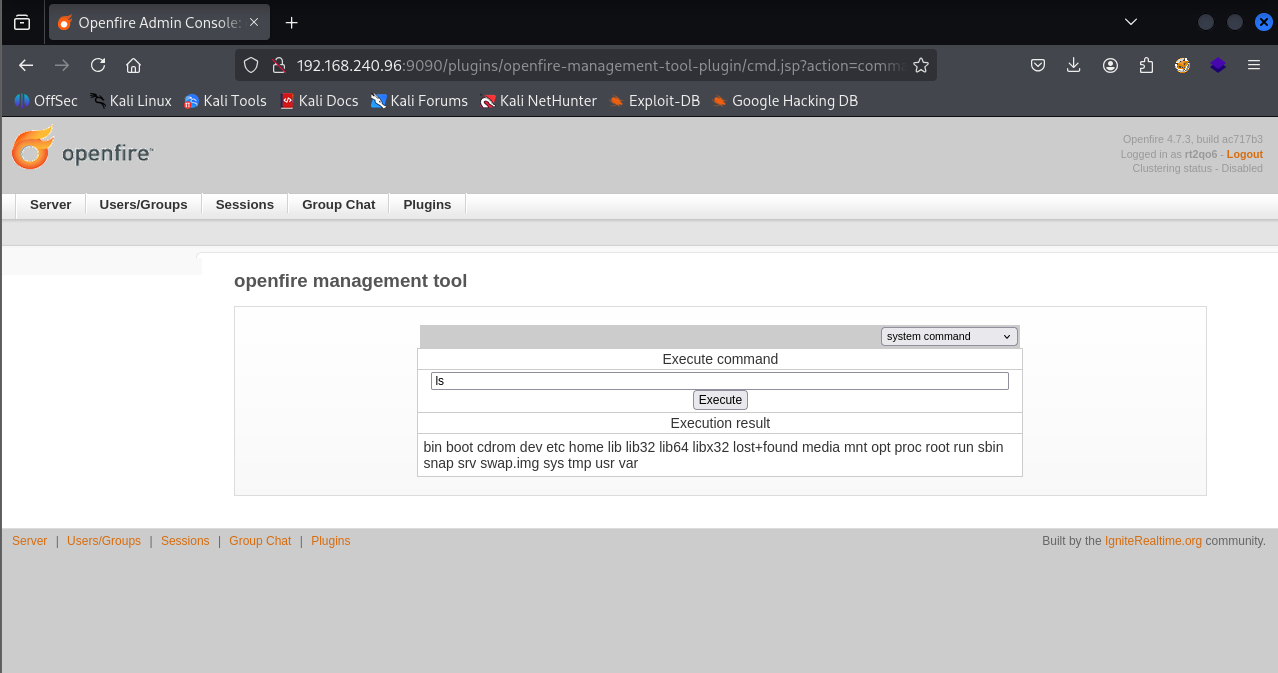Open the Users/Groups tab
Viewport: 1278px width, 673px height.
pyautogui.click(x=143, y=204)
